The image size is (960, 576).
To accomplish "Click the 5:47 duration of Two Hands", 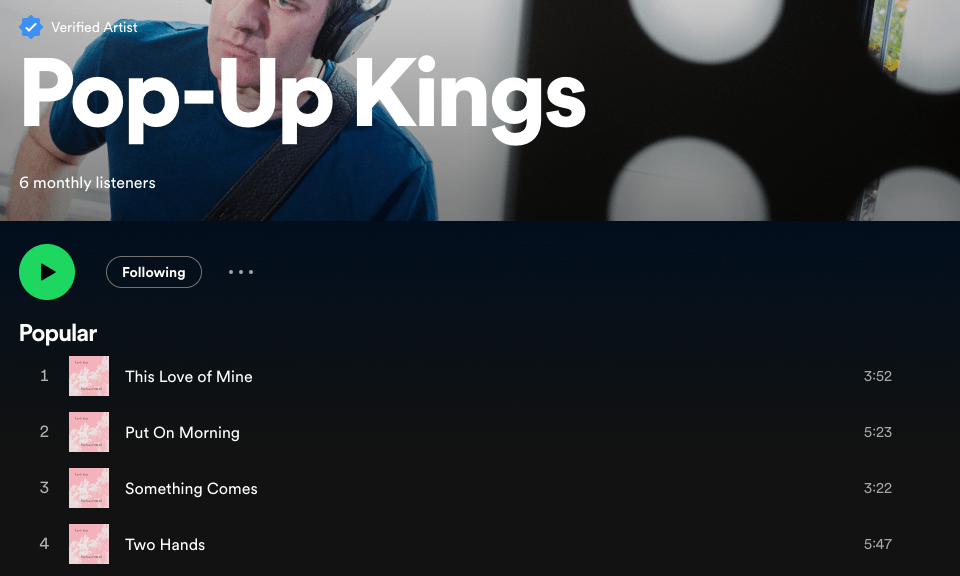I will click(x=877, y=544).
